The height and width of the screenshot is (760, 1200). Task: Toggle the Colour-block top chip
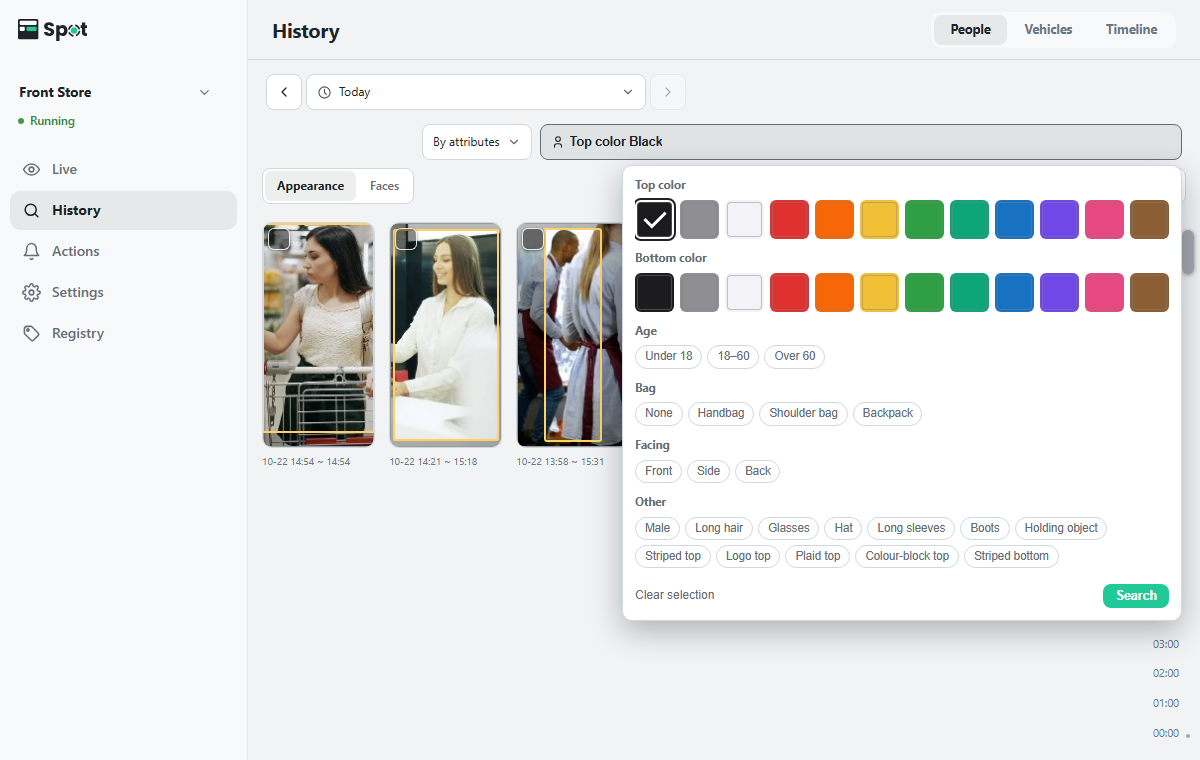click(907, 556)
